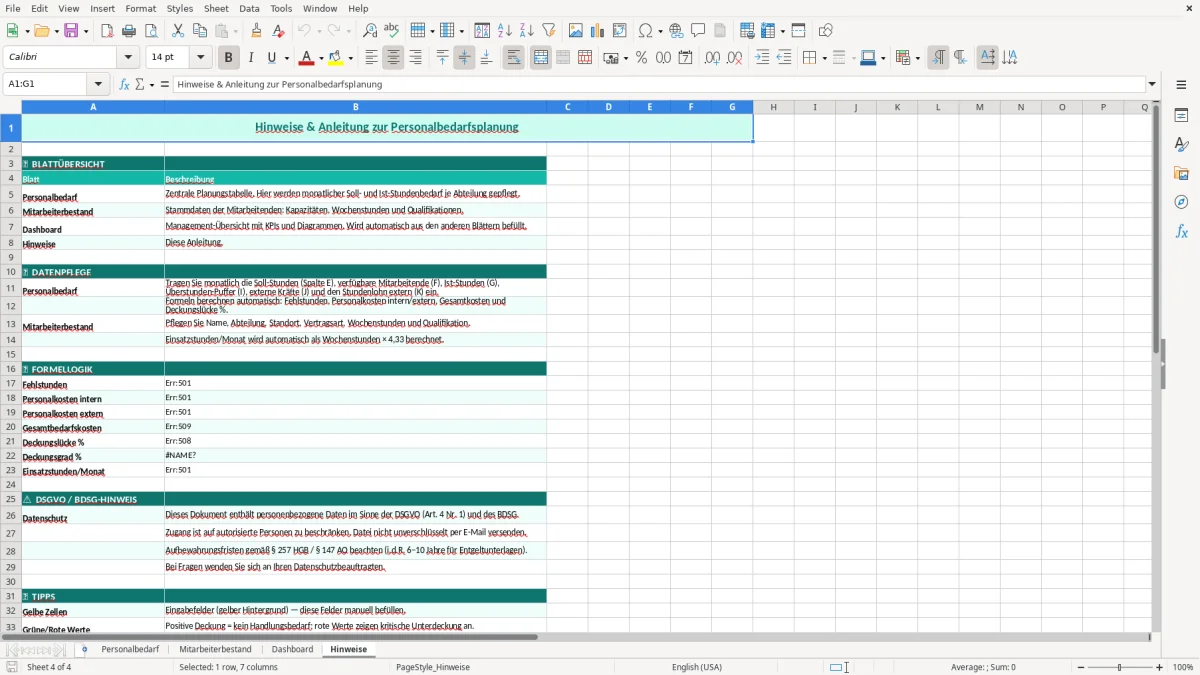Toggle Center Vertically alignment

click(464, 58)
